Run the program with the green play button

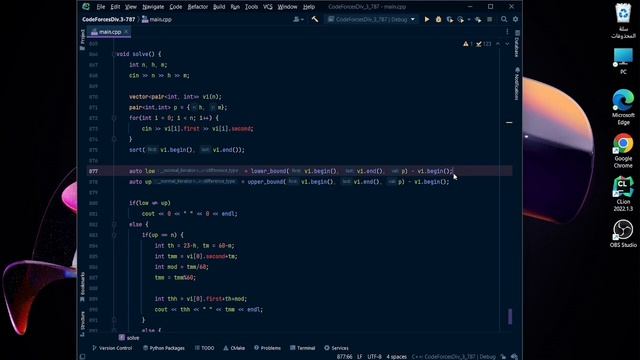427,19
